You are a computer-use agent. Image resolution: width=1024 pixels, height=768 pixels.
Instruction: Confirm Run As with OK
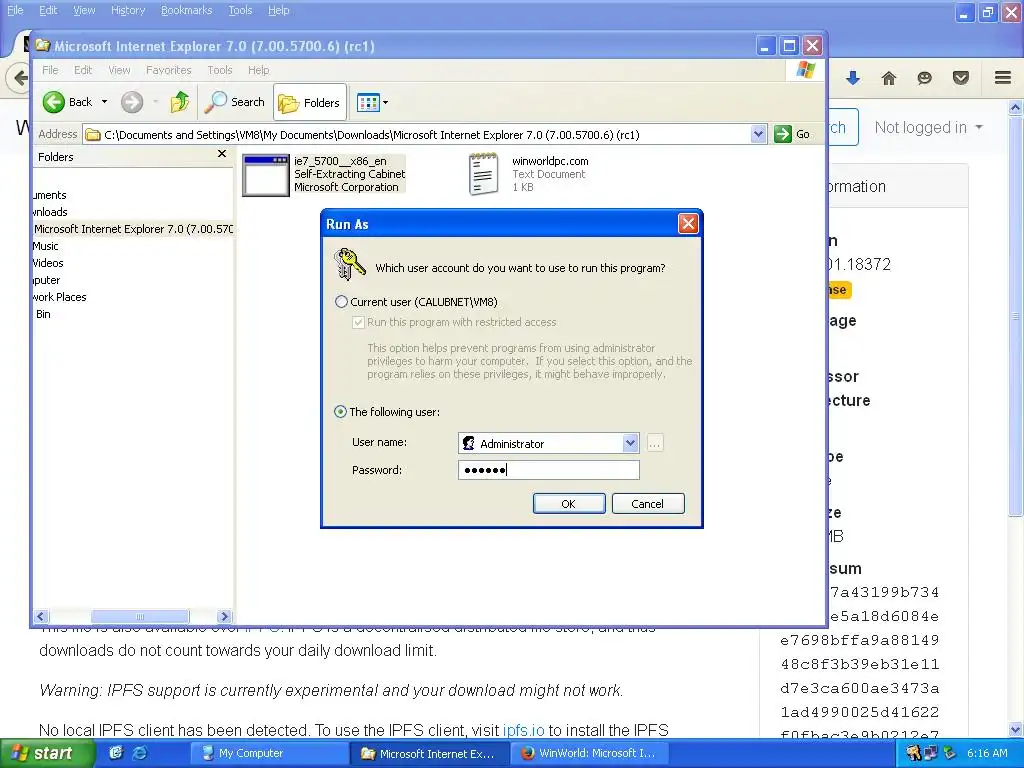[569, 504]
